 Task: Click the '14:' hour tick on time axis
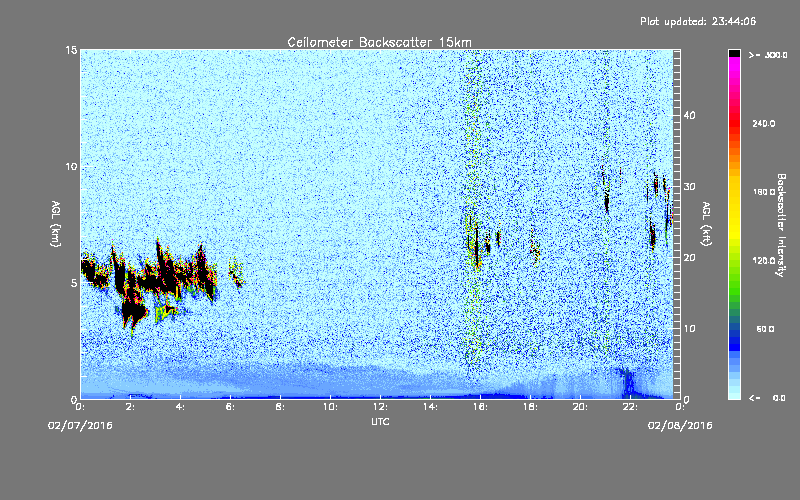click(430, 407)
